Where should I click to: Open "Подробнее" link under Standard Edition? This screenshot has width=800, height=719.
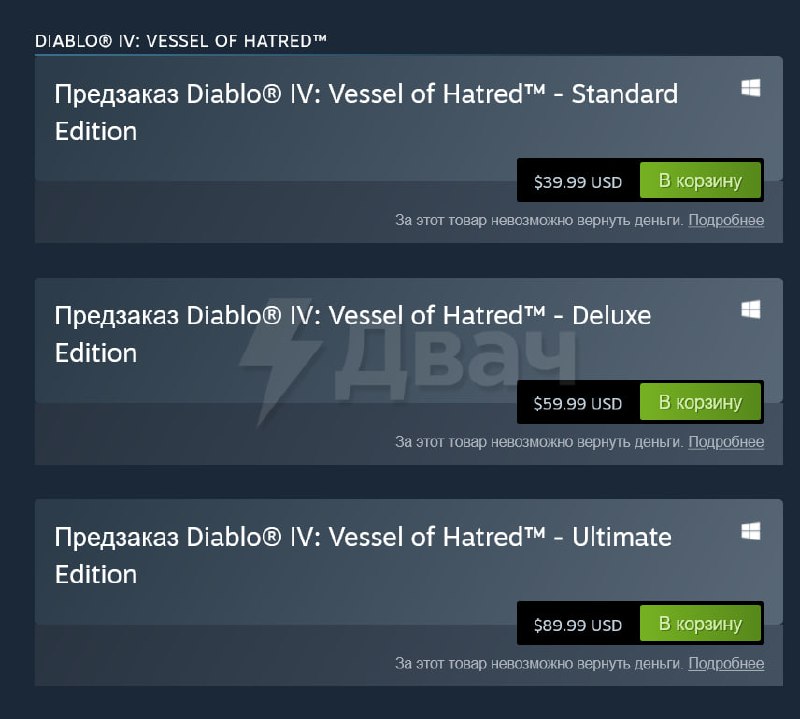(x=726, y=220)
